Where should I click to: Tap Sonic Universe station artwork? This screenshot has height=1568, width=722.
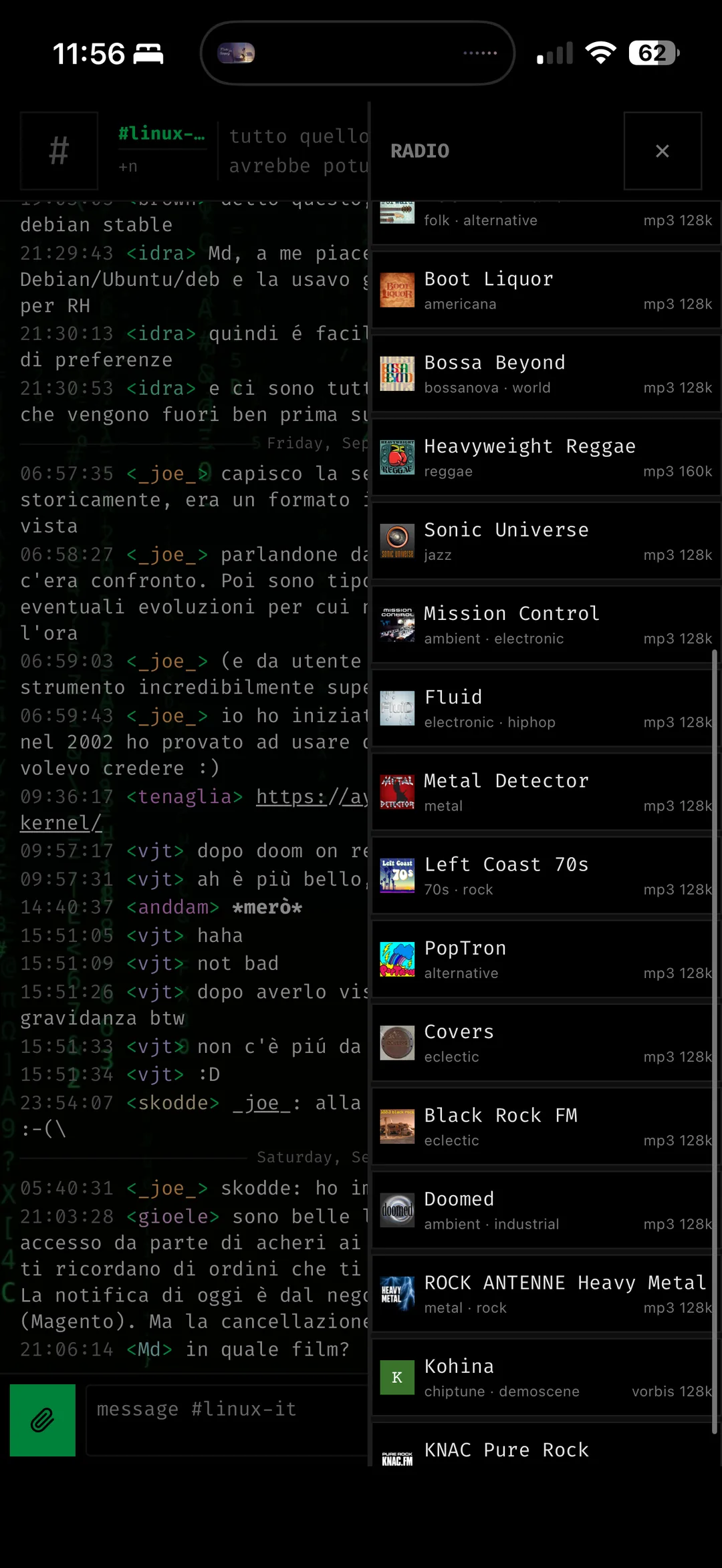[x=397, y=540]
